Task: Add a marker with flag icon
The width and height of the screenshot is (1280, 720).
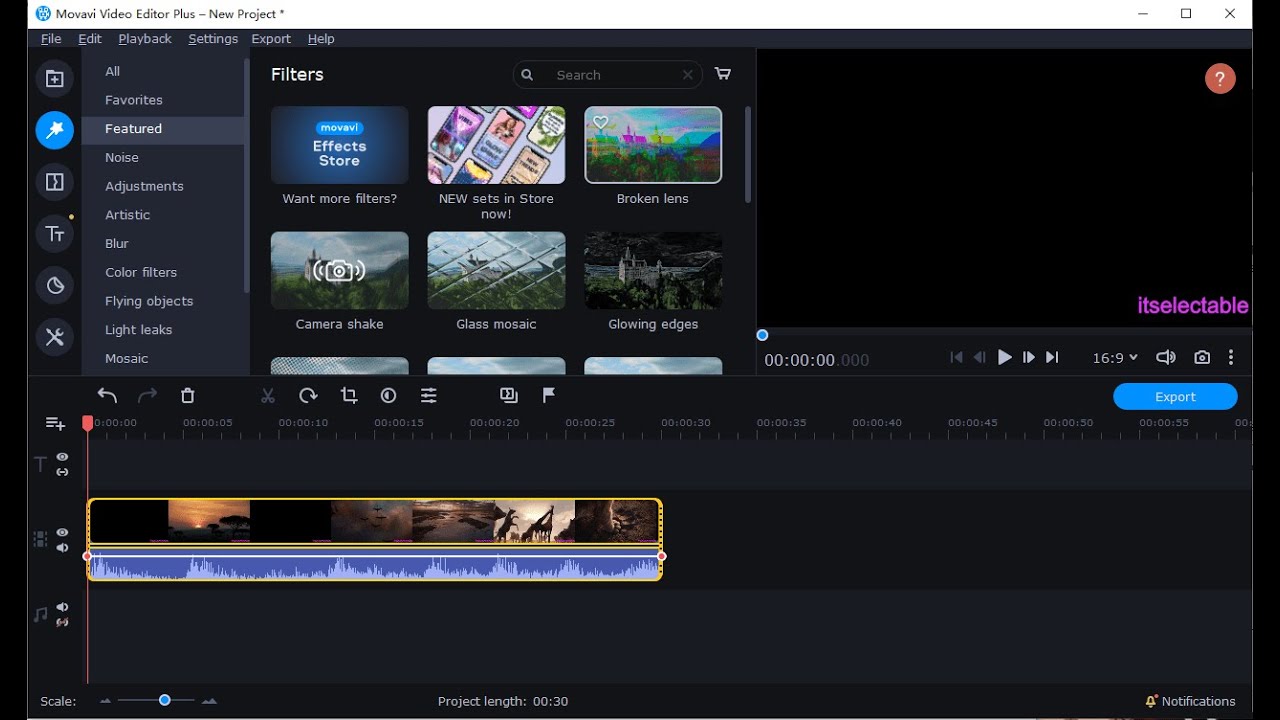Action: 549,396
